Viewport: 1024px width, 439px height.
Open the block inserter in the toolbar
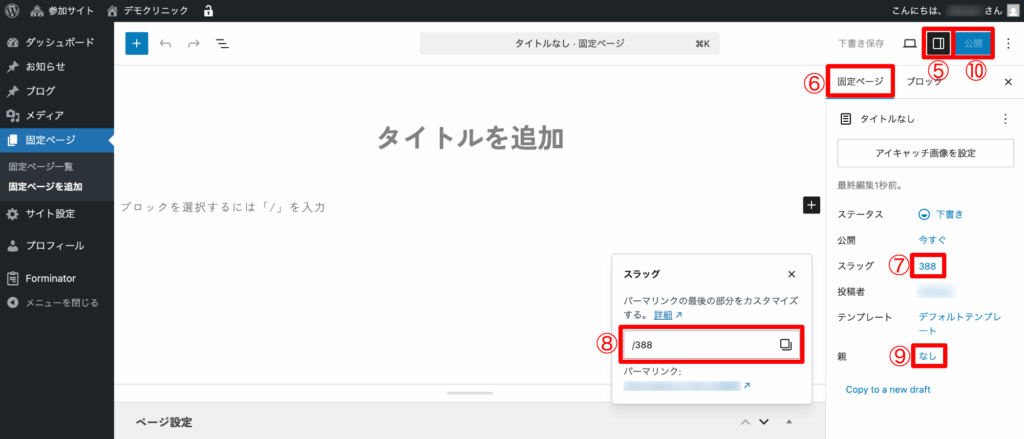coord(137,44)
